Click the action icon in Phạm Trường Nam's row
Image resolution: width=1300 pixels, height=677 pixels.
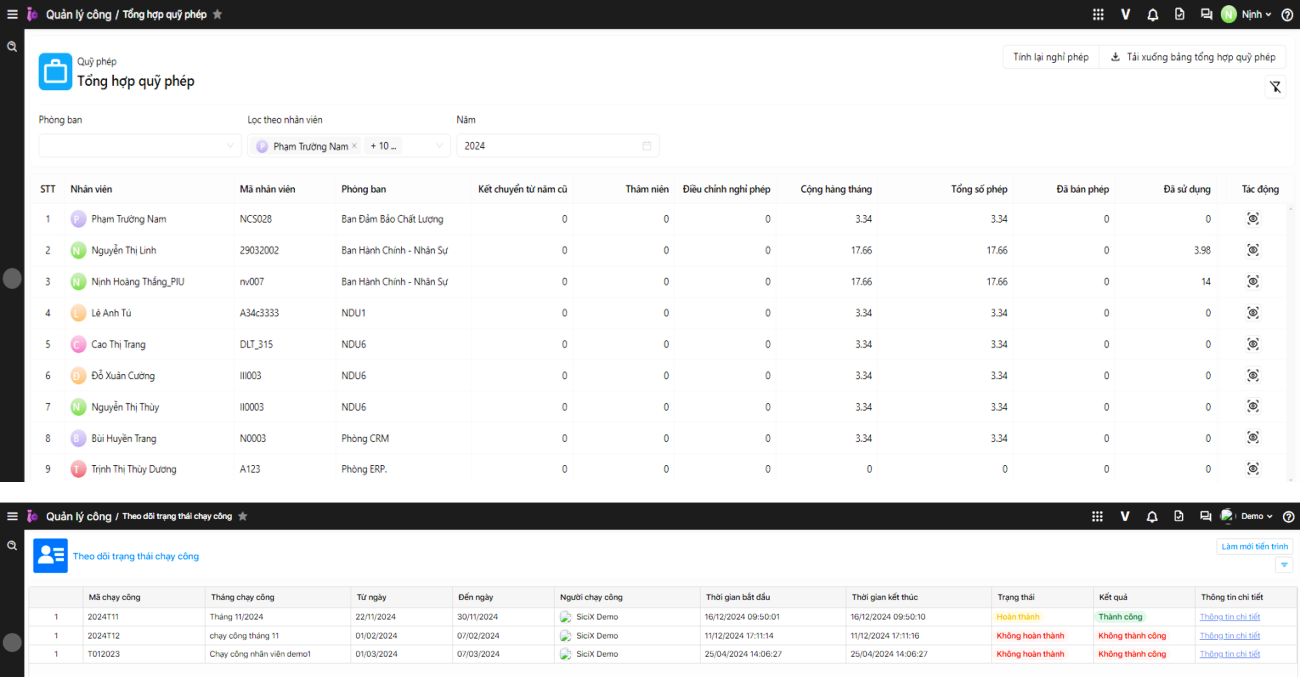point(1252,219)
